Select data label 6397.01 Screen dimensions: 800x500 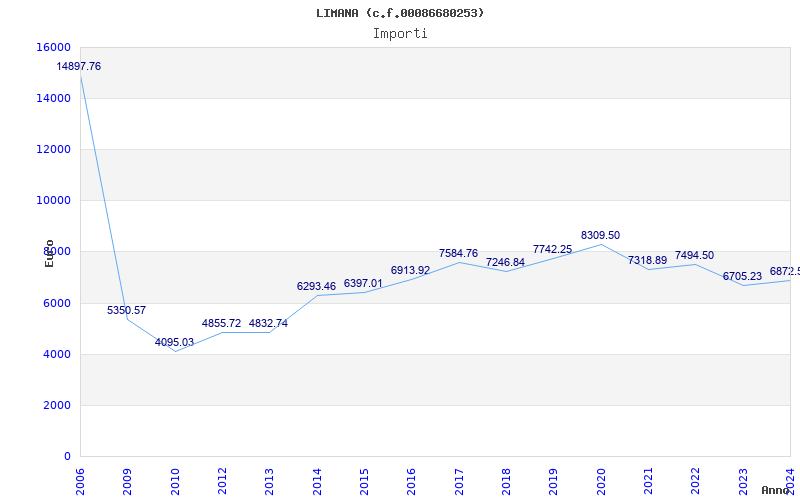363,283
